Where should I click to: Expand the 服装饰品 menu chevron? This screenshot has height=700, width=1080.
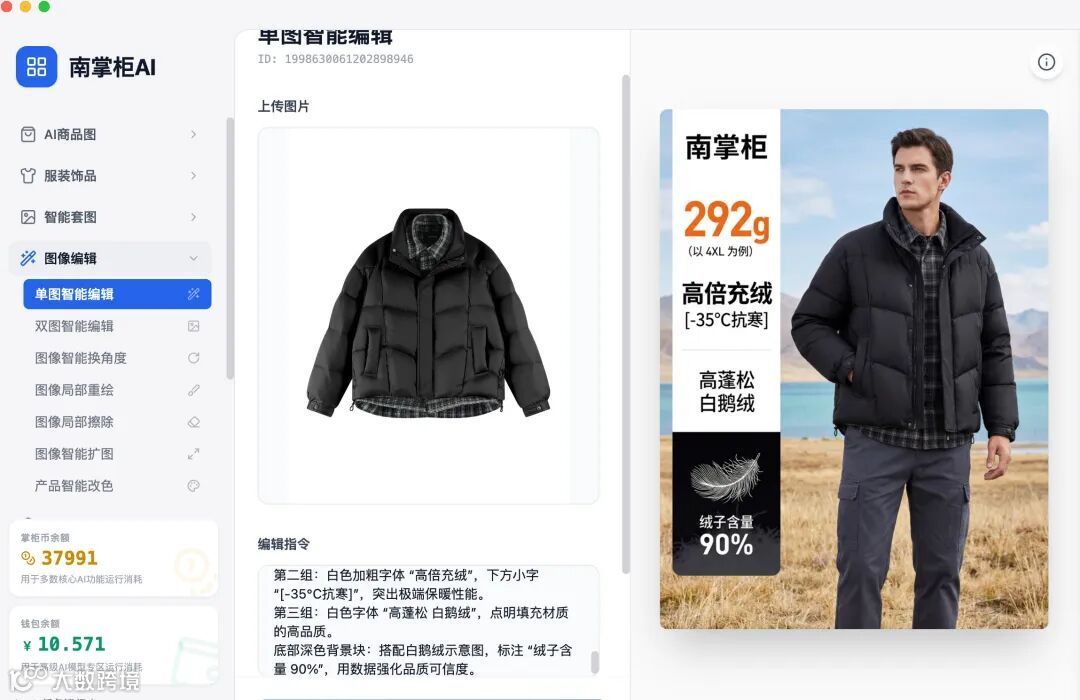194,176
